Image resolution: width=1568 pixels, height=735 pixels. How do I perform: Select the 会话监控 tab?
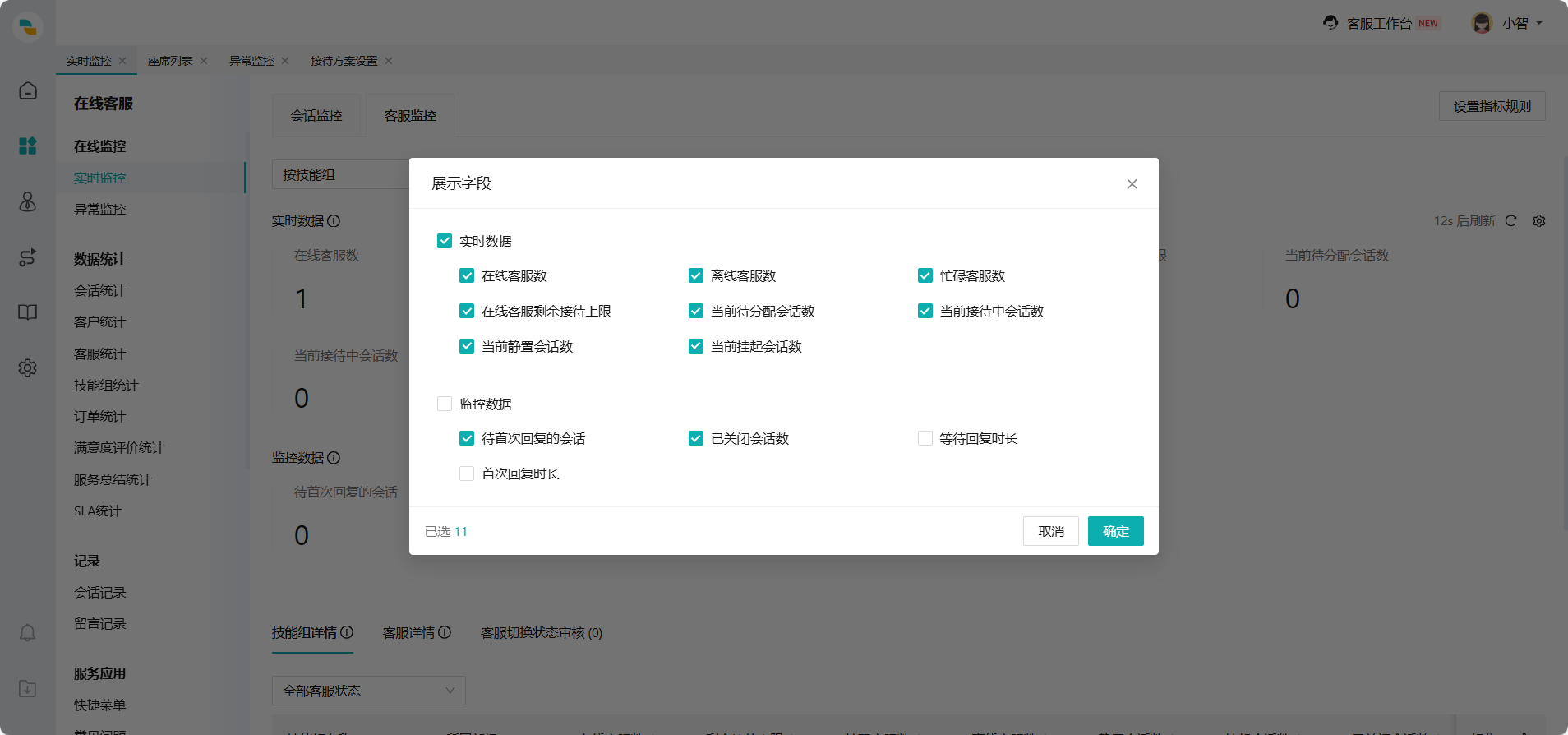click(316, 116)
